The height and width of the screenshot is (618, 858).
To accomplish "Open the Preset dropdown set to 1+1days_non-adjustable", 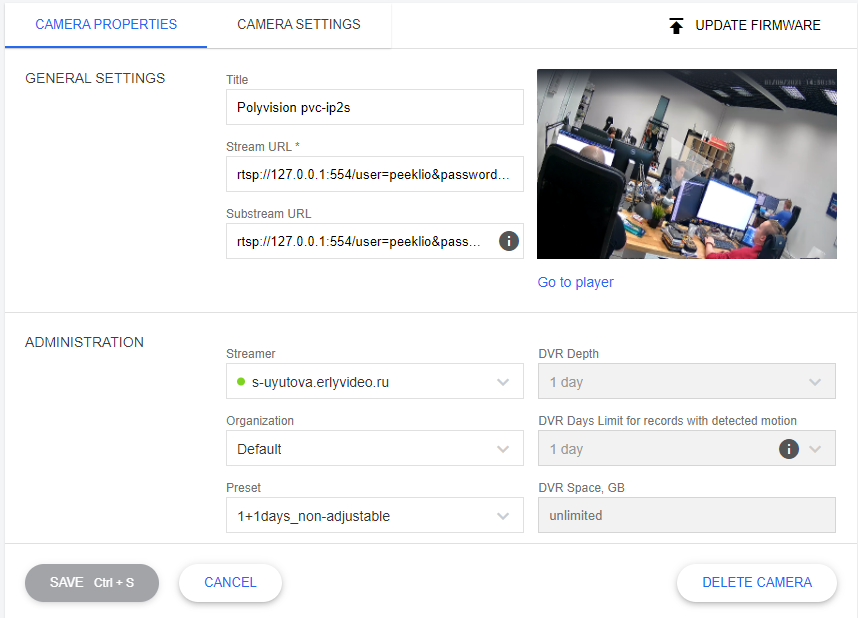I will click(505, 515).
